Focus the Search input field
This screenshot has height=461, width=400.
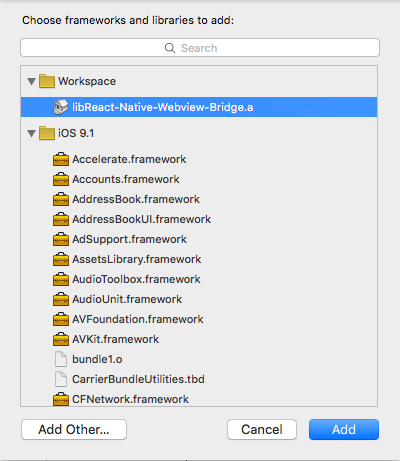point(200,48)
